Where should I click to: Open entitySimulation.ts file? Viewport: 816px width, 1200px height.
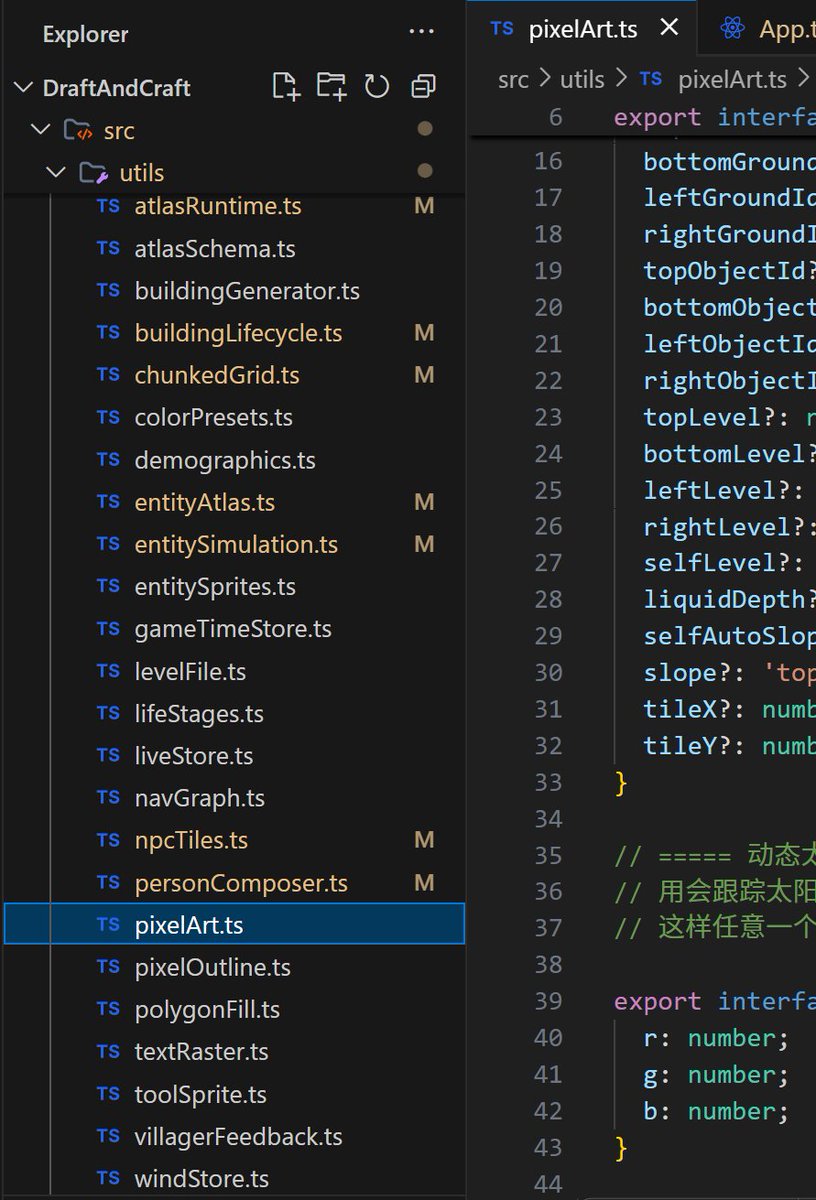point(235,544)
